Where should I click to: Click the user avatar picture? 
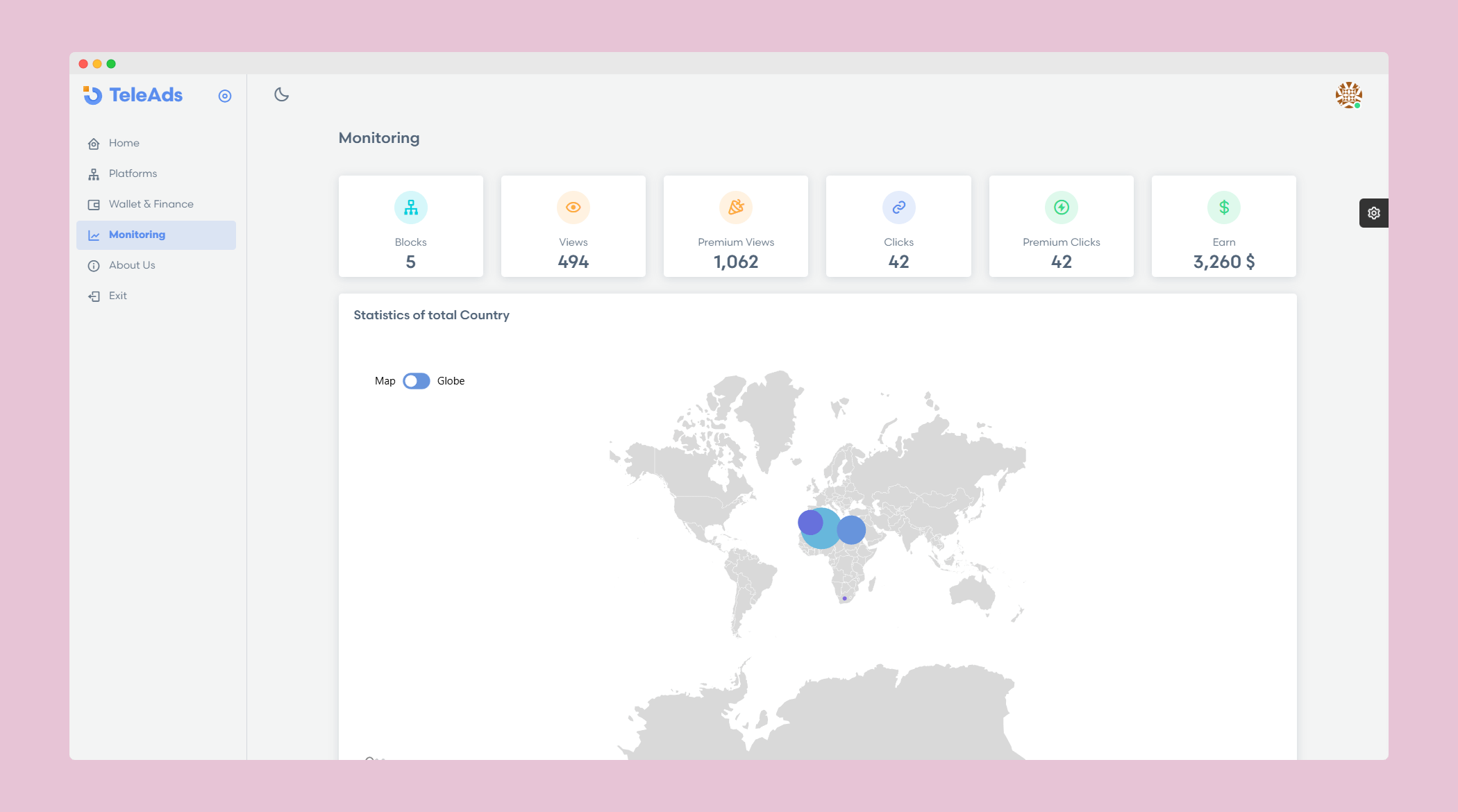1348,95
